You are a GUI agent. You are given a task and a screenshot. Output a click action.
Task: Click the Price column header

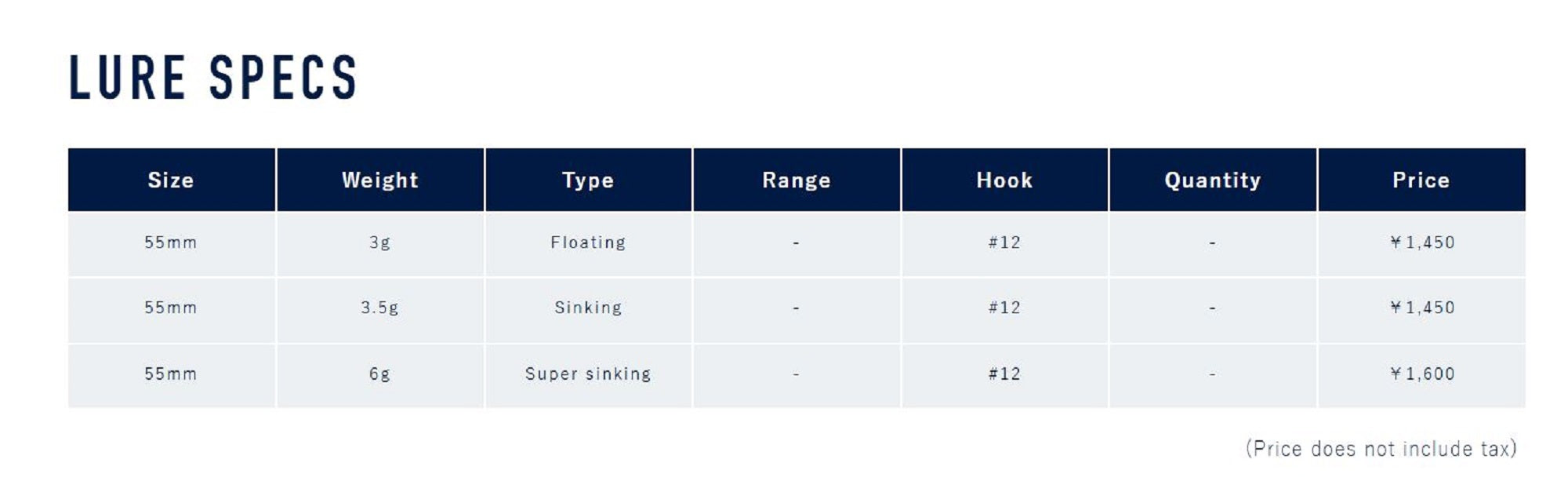1421,180
